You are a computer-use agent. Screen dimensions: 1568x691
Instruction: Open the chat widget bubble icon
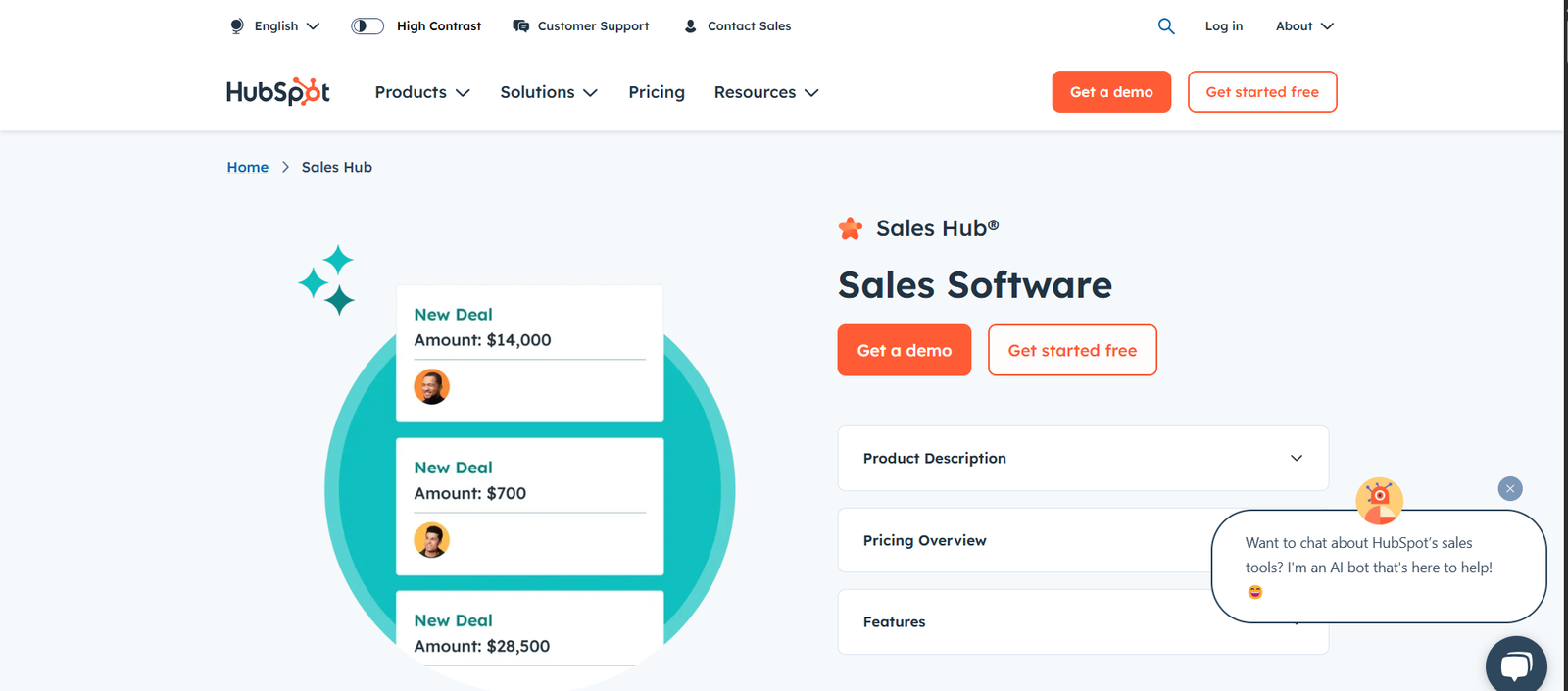(x=1515, y=666)
